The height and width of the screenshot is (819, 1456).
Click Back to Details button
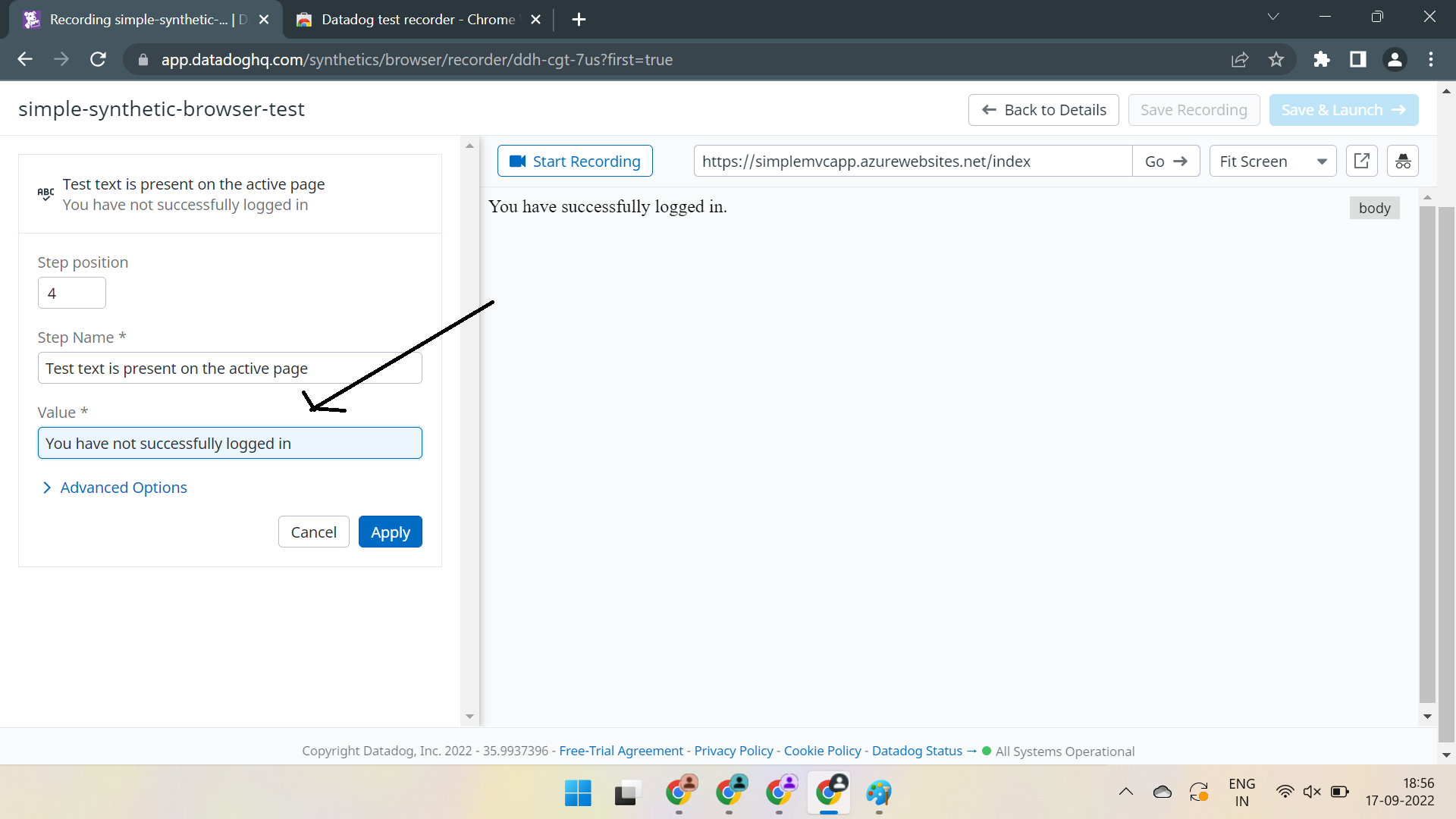[1043, 110]
